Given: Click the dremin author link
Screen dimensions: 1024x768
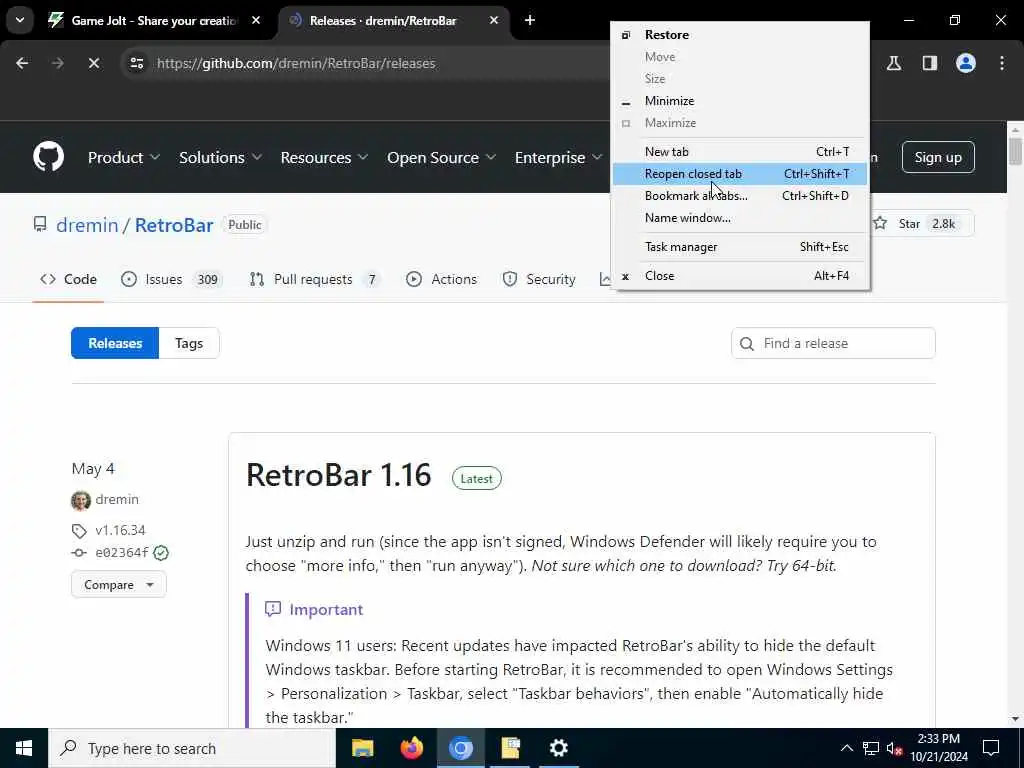Looking at the screenshot, I should click(x=117, y=500).
